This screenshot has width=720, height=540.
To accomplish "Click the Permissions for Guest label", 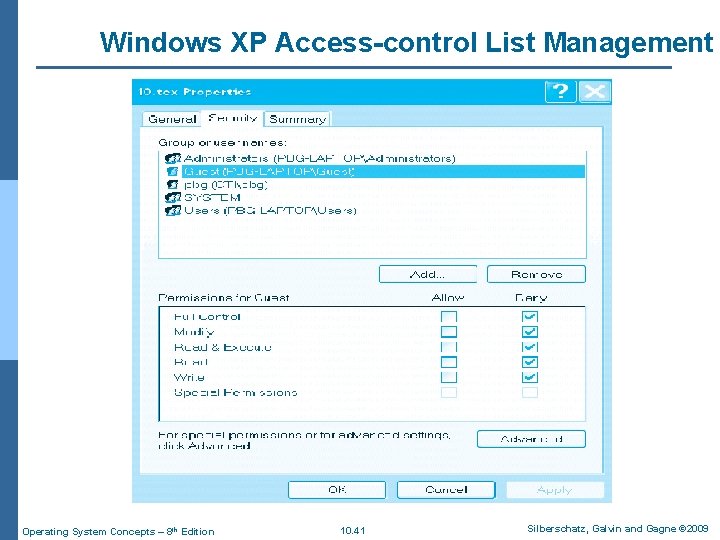I will click(x=224, y=298).
